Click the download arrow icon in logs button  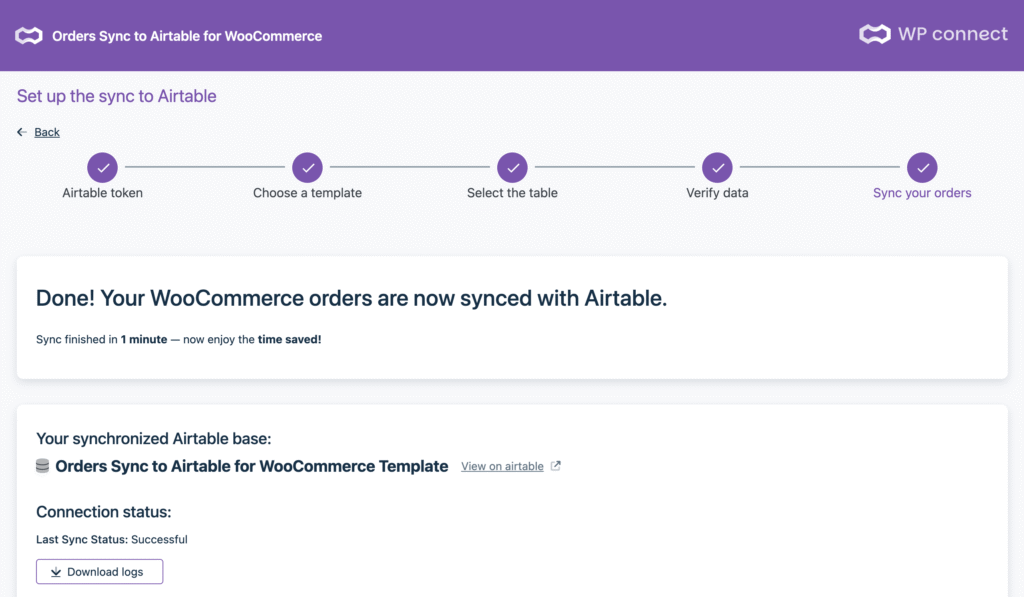54,572
